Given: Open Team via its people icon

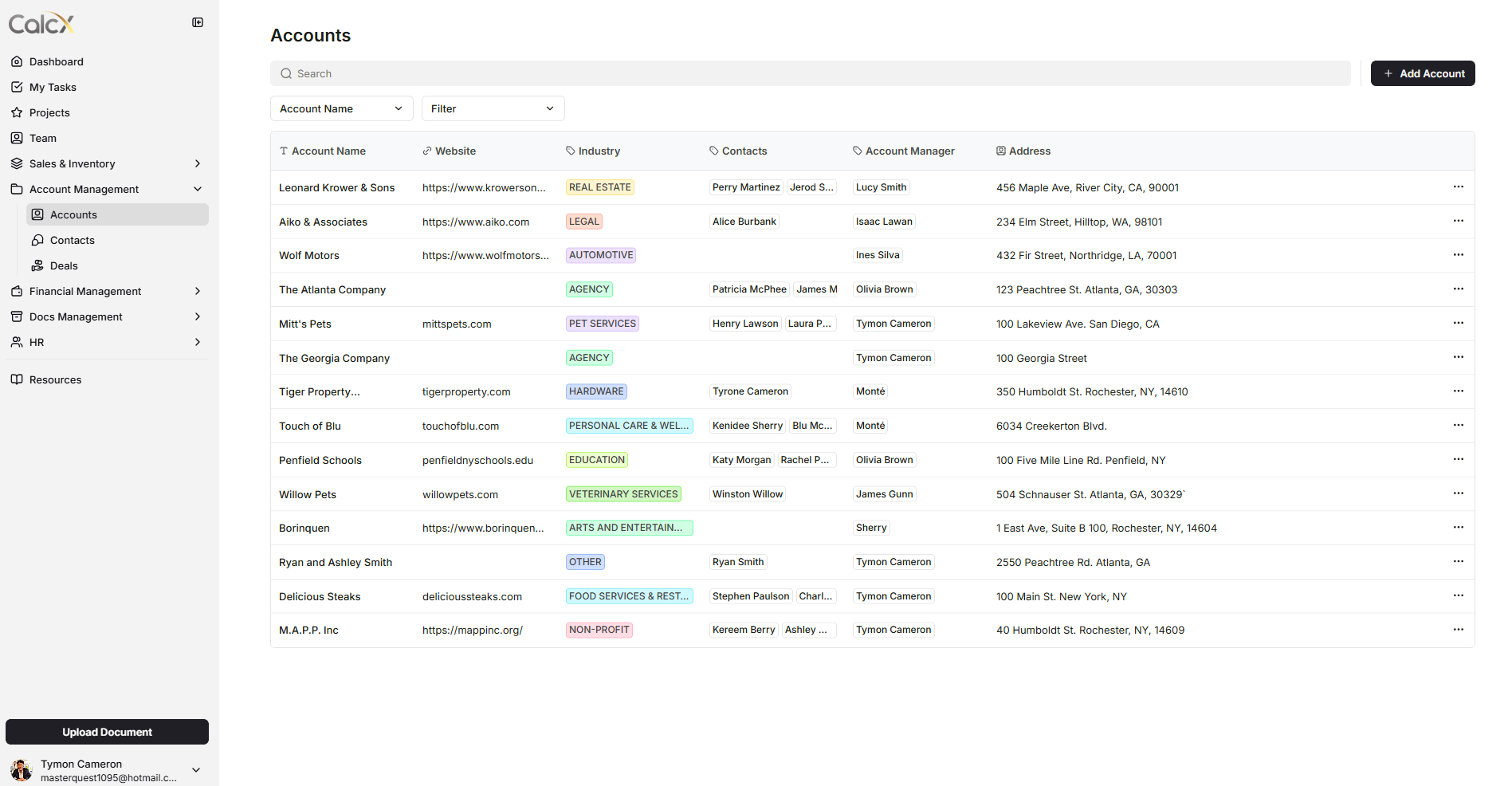Looking at the screenshot, I should (x=17, y=138).
